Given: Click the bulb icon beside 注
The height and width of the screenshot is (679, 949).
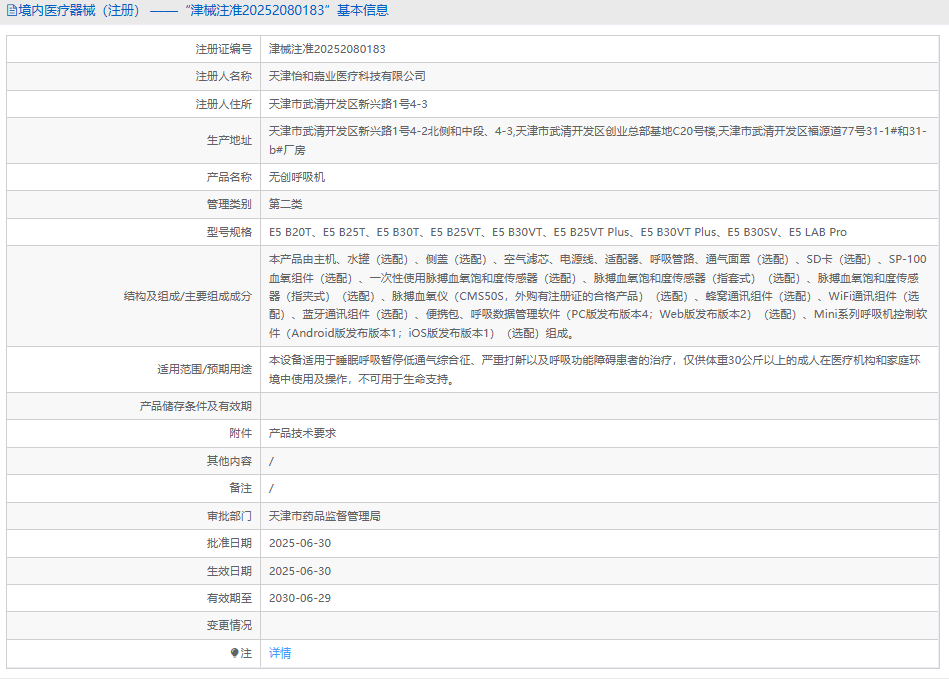Looking at the screenshot, I should point(235,653).
